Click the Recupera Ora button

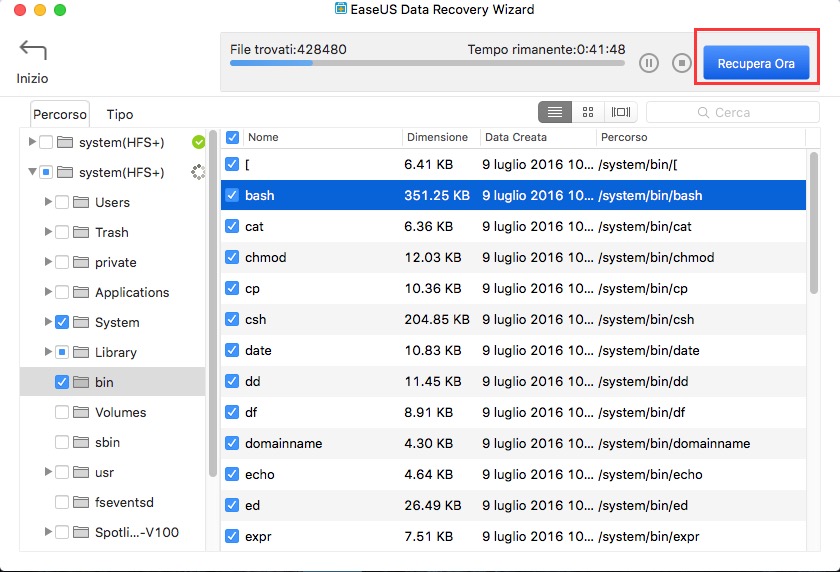click(x=756, y=63)
